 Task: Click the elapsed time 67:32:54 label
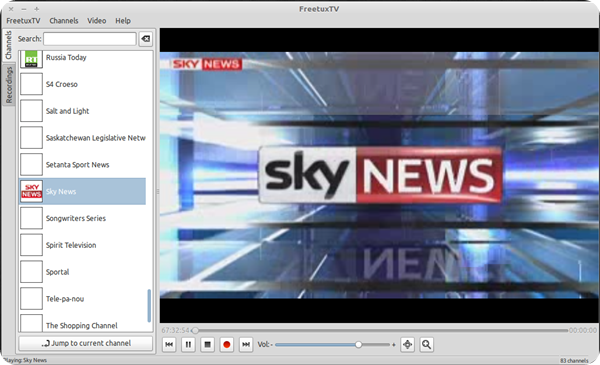point(175,330)
